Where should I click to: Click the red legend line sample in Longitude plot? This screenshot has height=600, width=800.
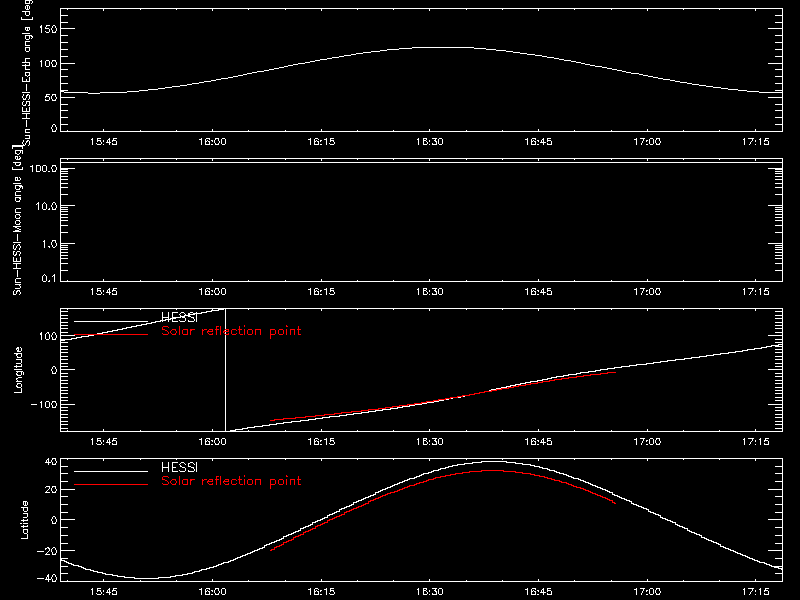pos(111,335)
